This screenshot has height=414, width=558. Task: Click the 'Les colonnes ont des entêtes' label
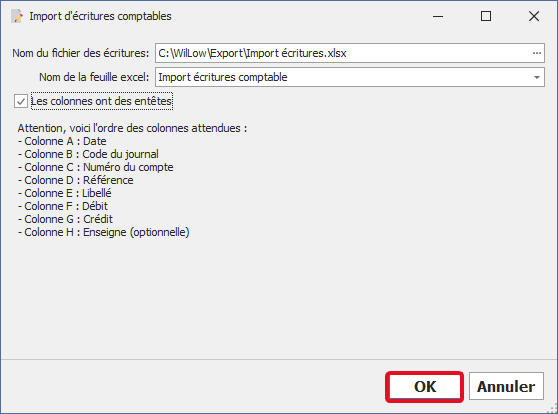[x=102, y=101]
